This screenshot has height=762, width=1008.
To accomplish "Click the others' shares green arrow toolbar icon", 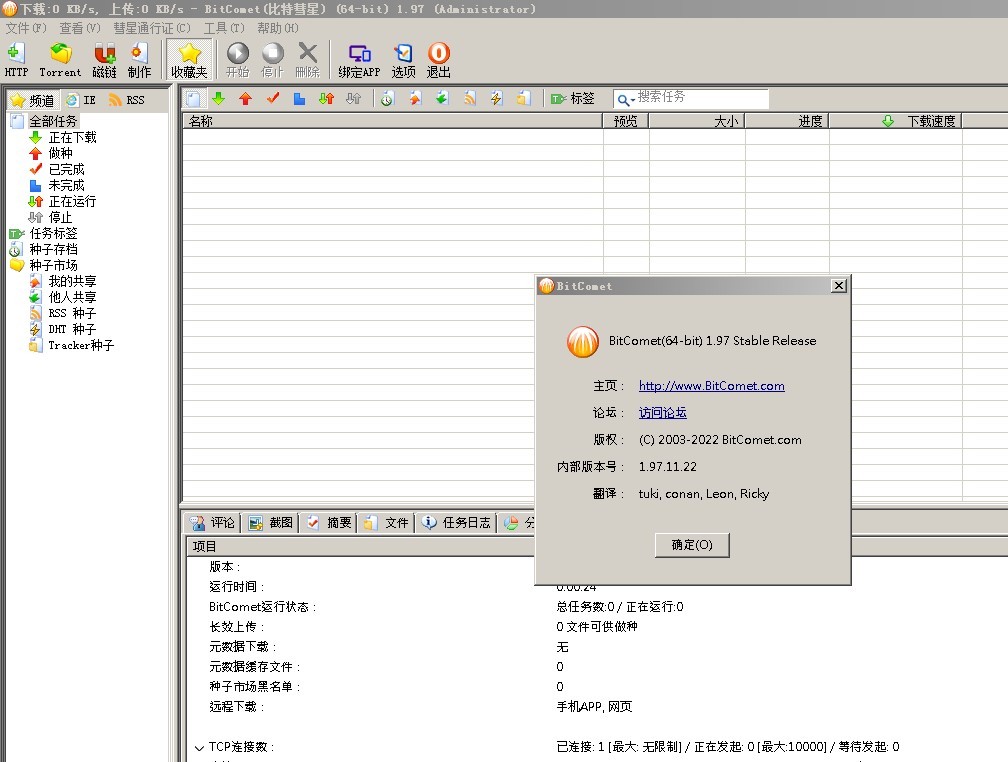I will point(442,98).
